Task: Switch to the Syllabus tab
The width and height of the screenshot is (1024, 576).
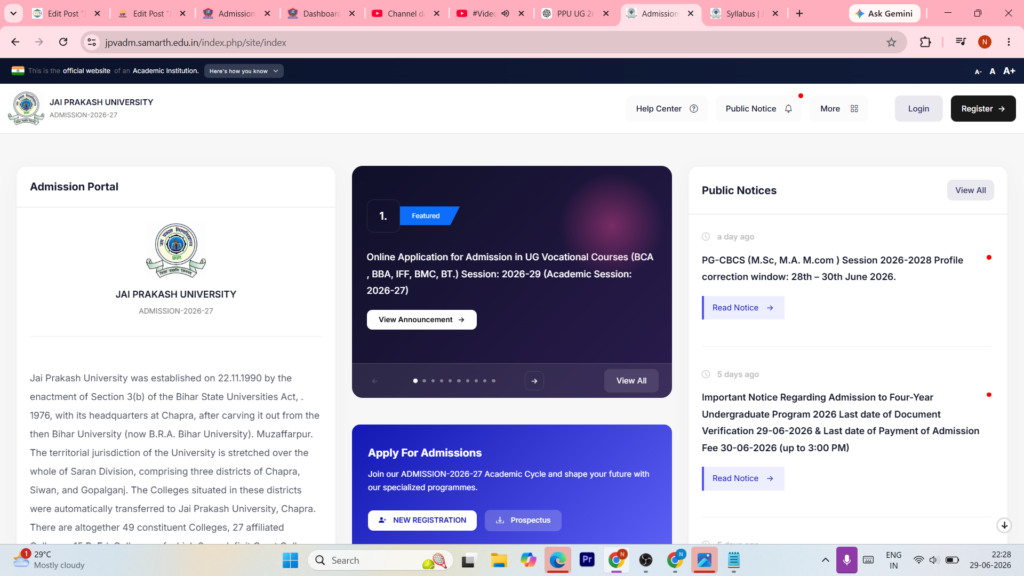Action: (742, 13)
